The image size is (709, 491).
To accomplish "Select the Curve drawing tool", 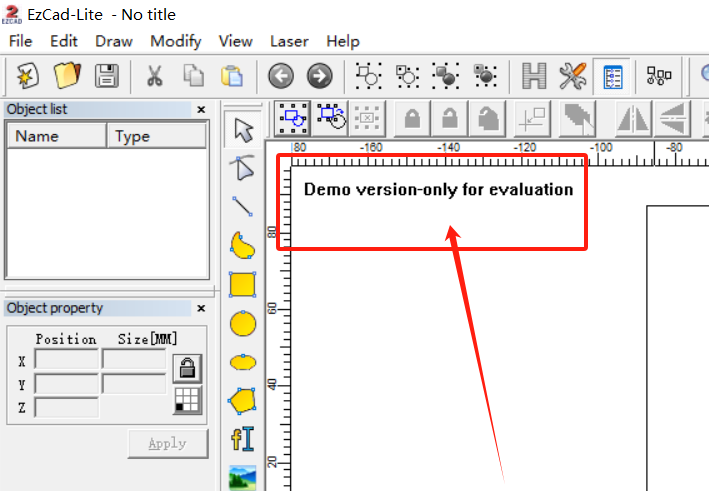I will coord(242,246).
